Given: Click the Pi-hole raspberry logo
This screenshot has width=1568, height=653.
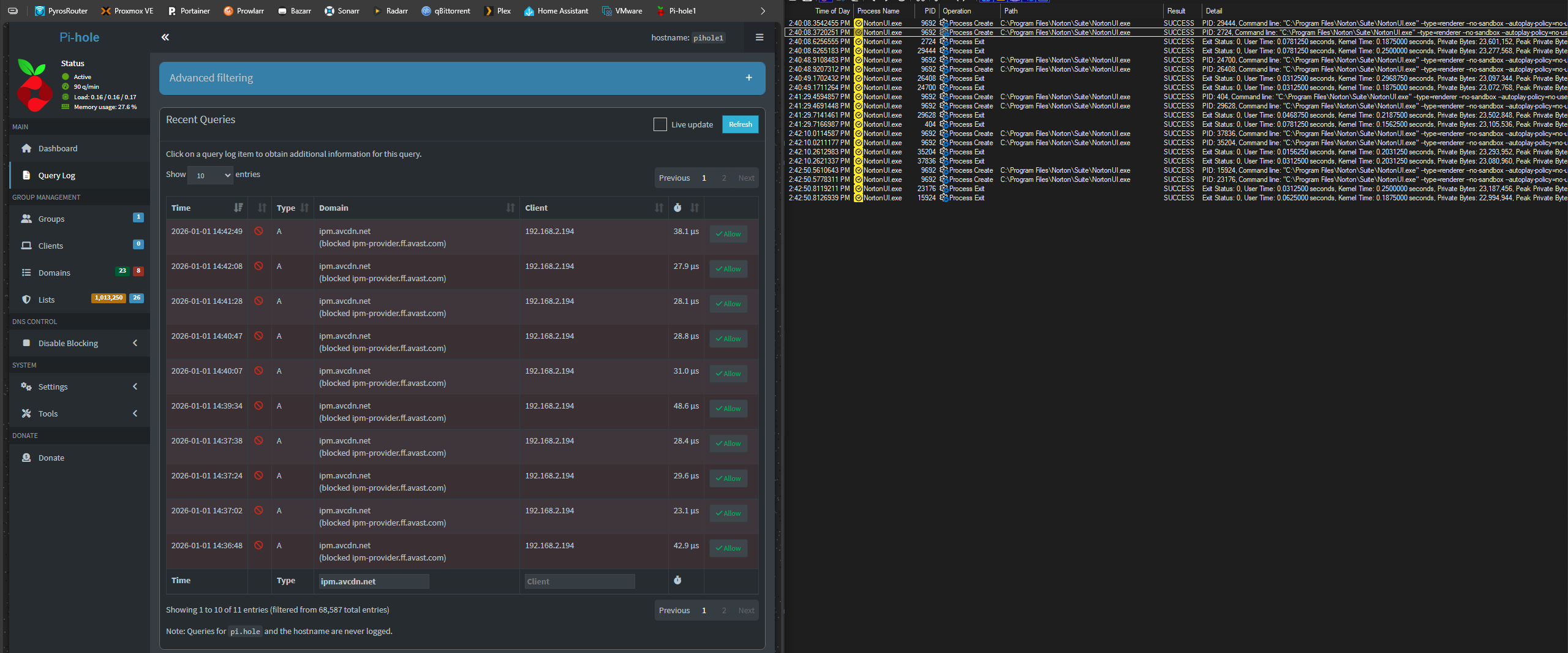Looking at the screenshot, I should (x=34, y=86).
